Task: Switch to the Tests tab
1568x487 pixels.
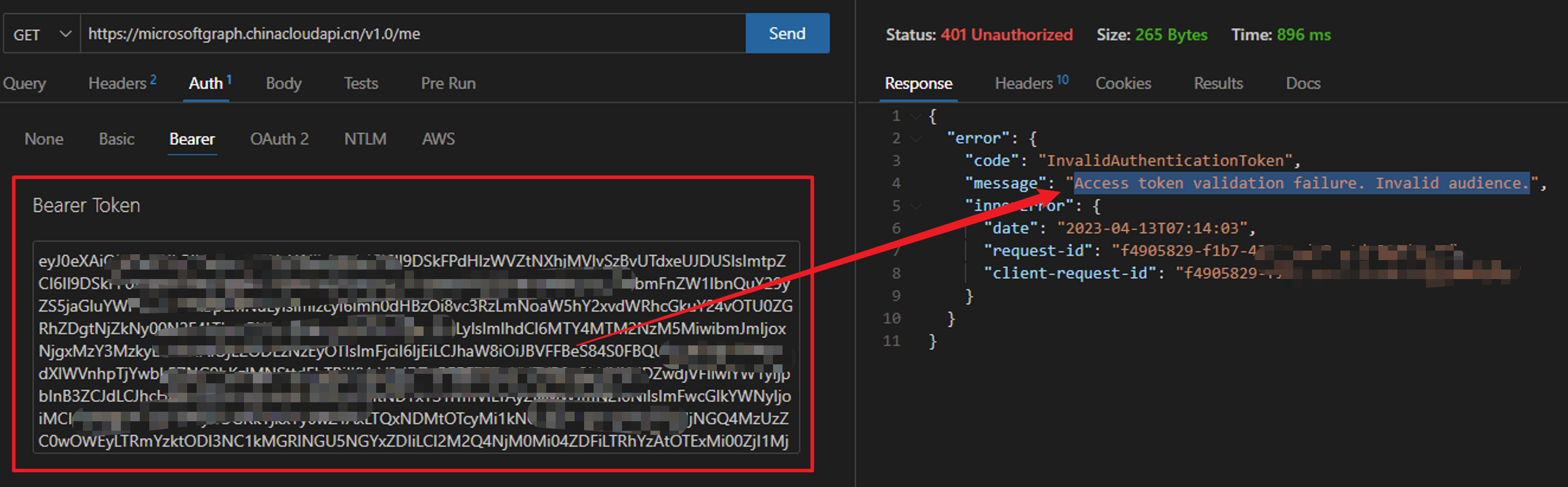Action: pos(360,84)
